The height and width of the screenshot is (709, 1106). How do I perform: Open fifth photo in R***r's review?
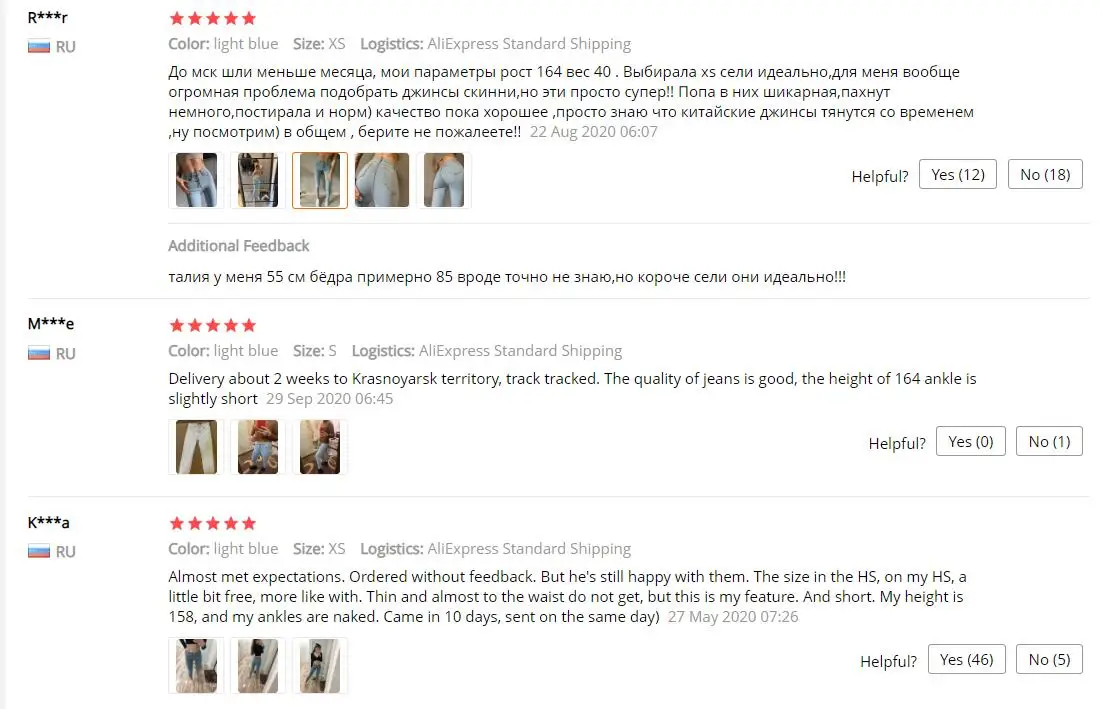pyautogui.click(x=444, y=180)
